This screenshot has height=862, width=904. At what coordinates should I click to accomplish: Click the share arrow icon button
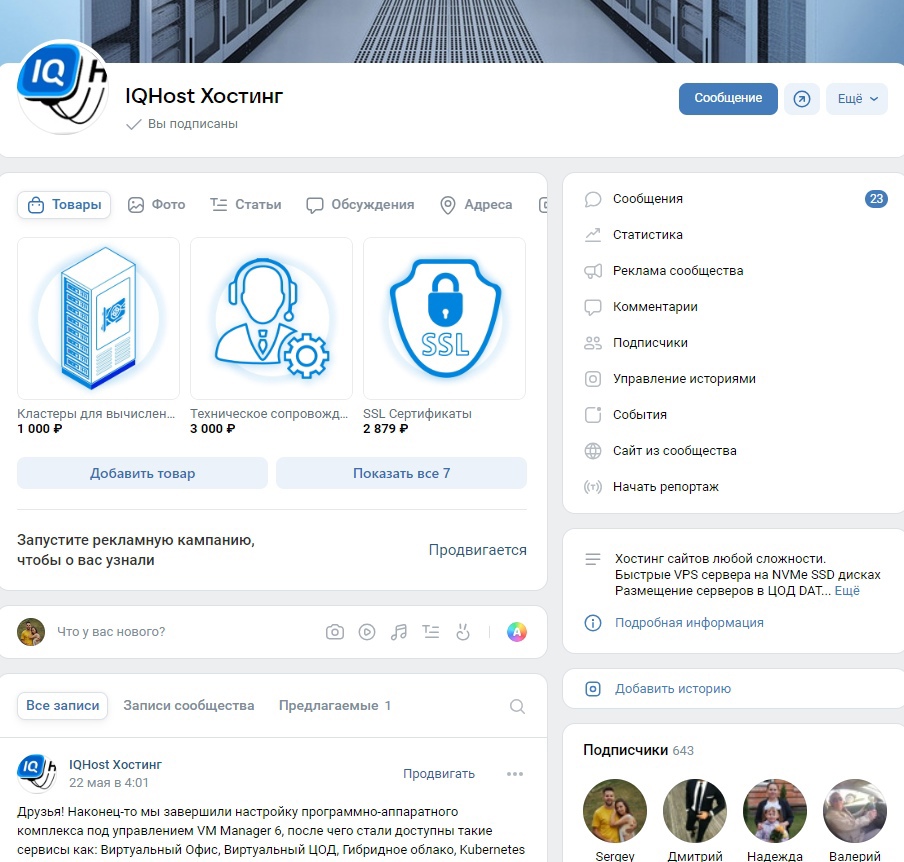coord(801,99)
